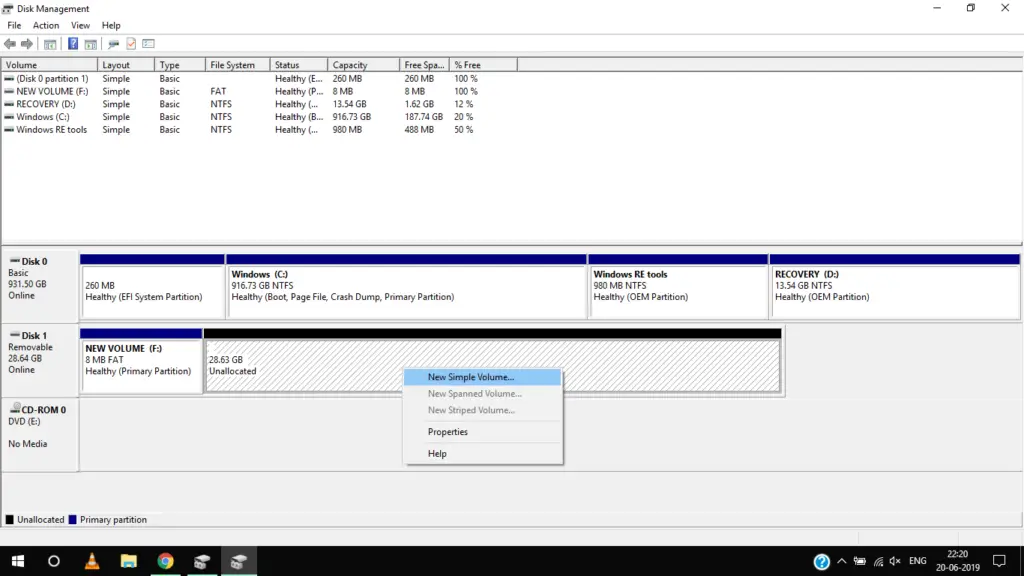Select Windows RE tools 980 MB partition block
Screen dimensions: 1024x576
(678, 287)
